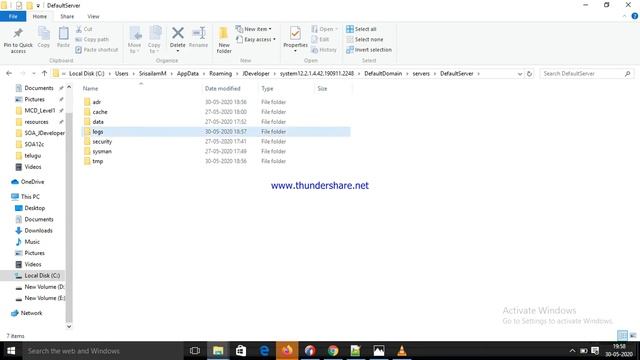Screen dimensions: 640x360
Task: Open the File menu tab
Action: tap(13, 16)
